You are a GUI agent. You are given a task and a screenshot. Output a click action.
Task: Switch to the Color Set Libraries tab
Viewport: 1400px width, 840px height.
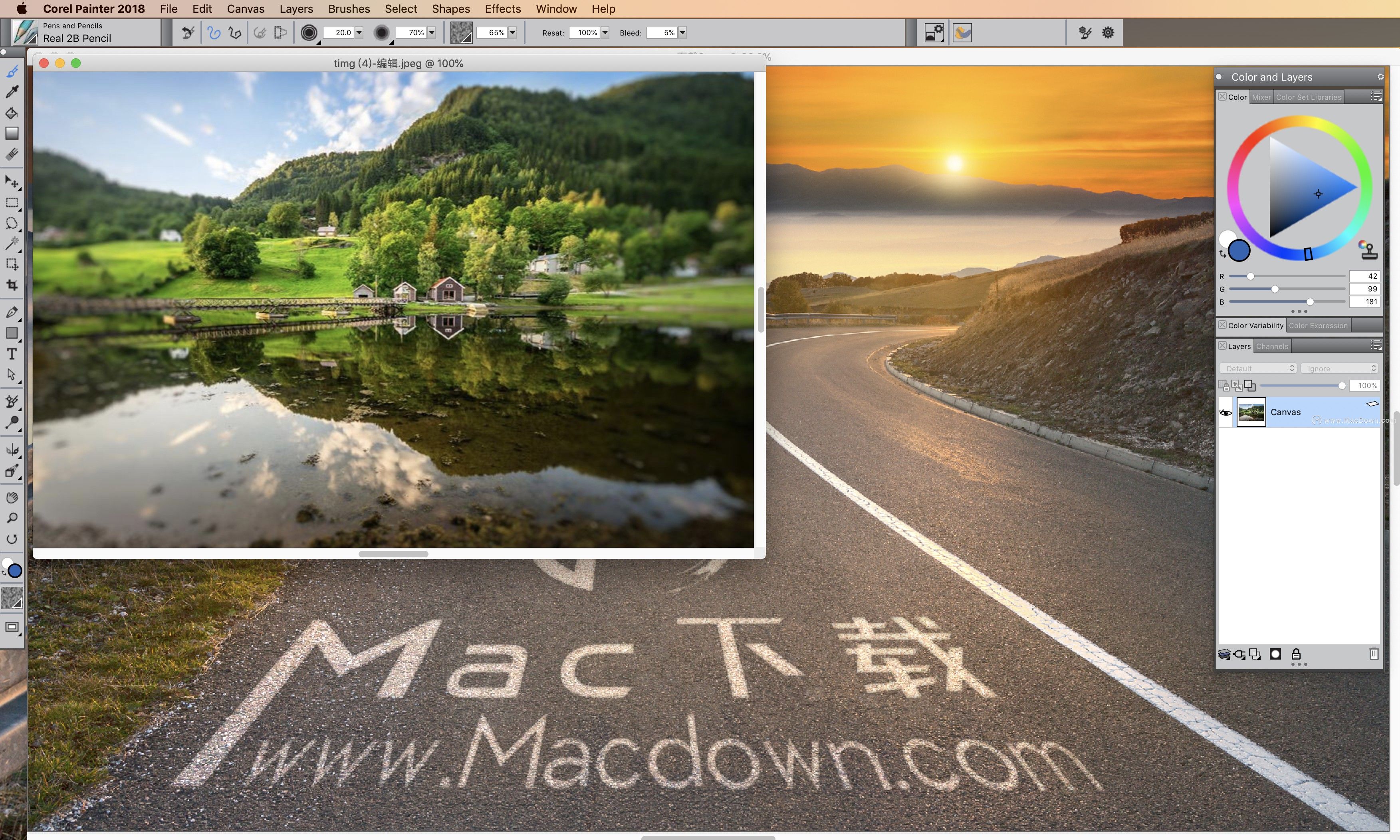pyautogui.click(x=1308, y=97)
